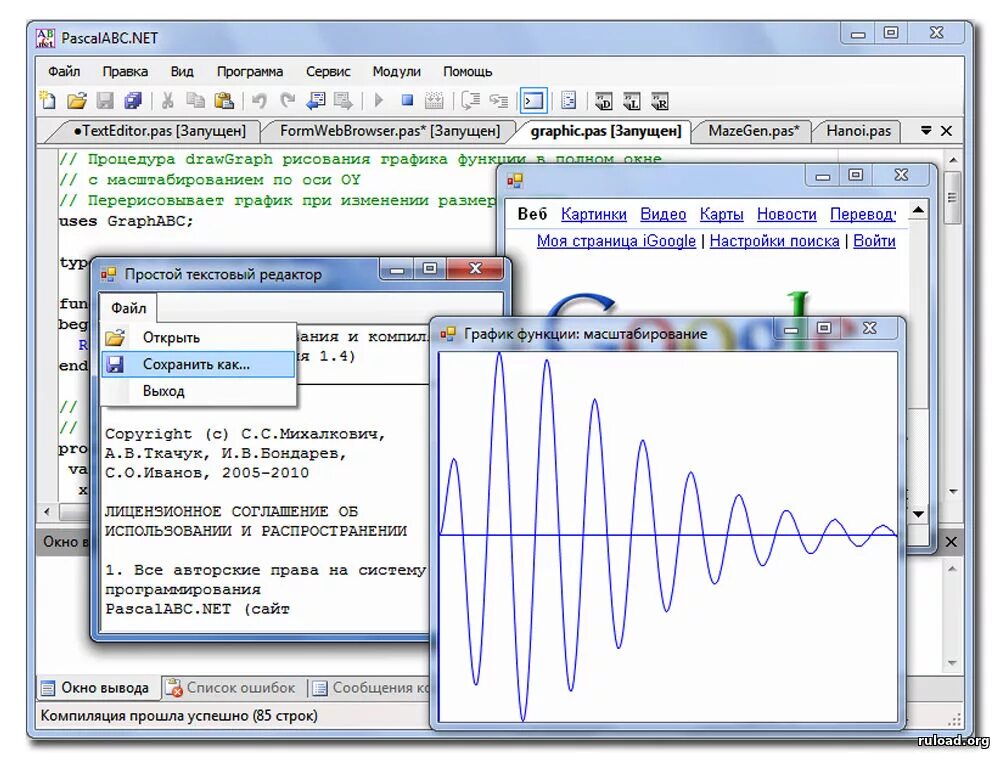
Task: Click the browser window scroll-down arrow
Action: 918,513
